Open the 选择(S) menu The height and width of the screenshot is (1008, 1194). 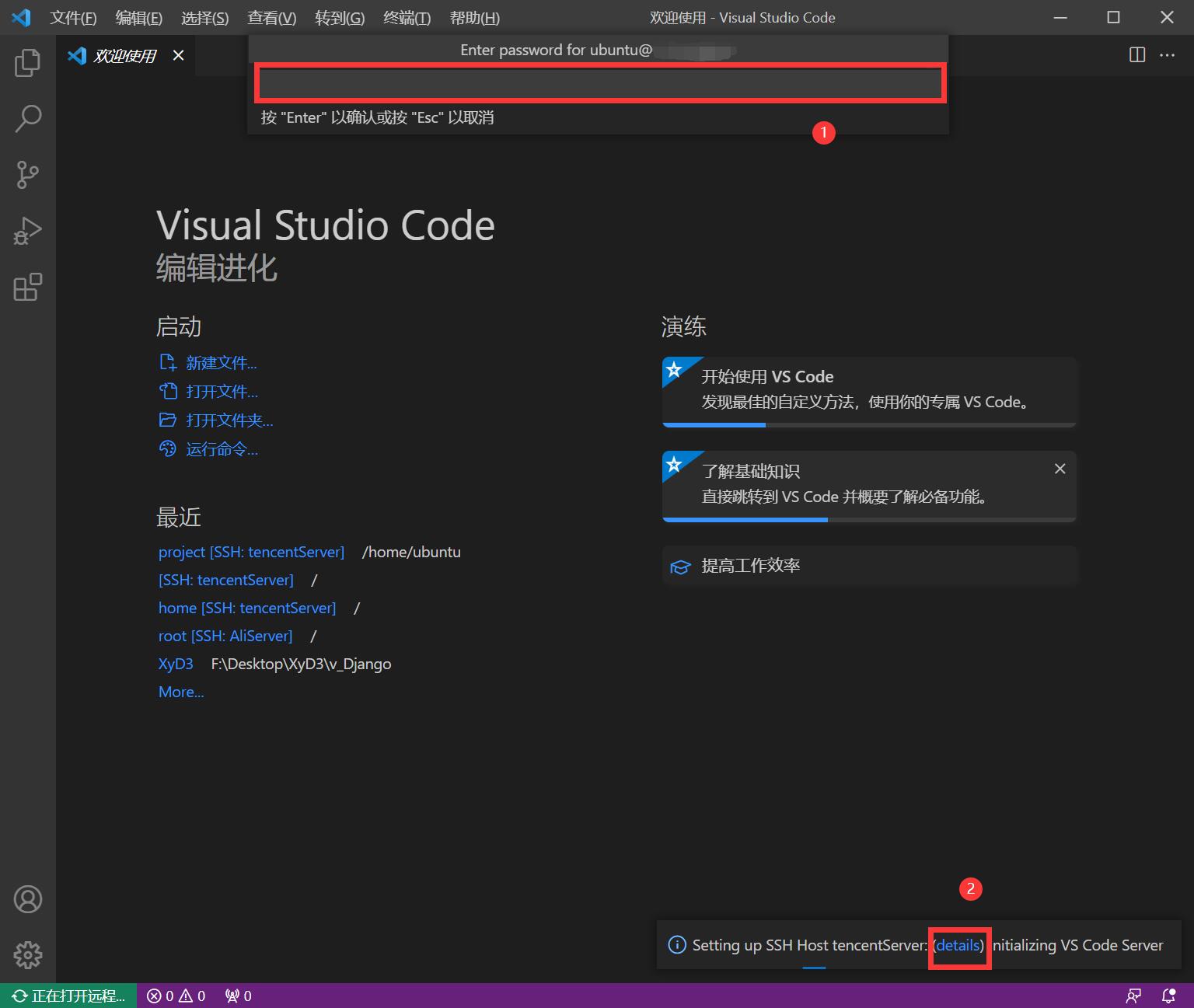[x=205, y=17]
